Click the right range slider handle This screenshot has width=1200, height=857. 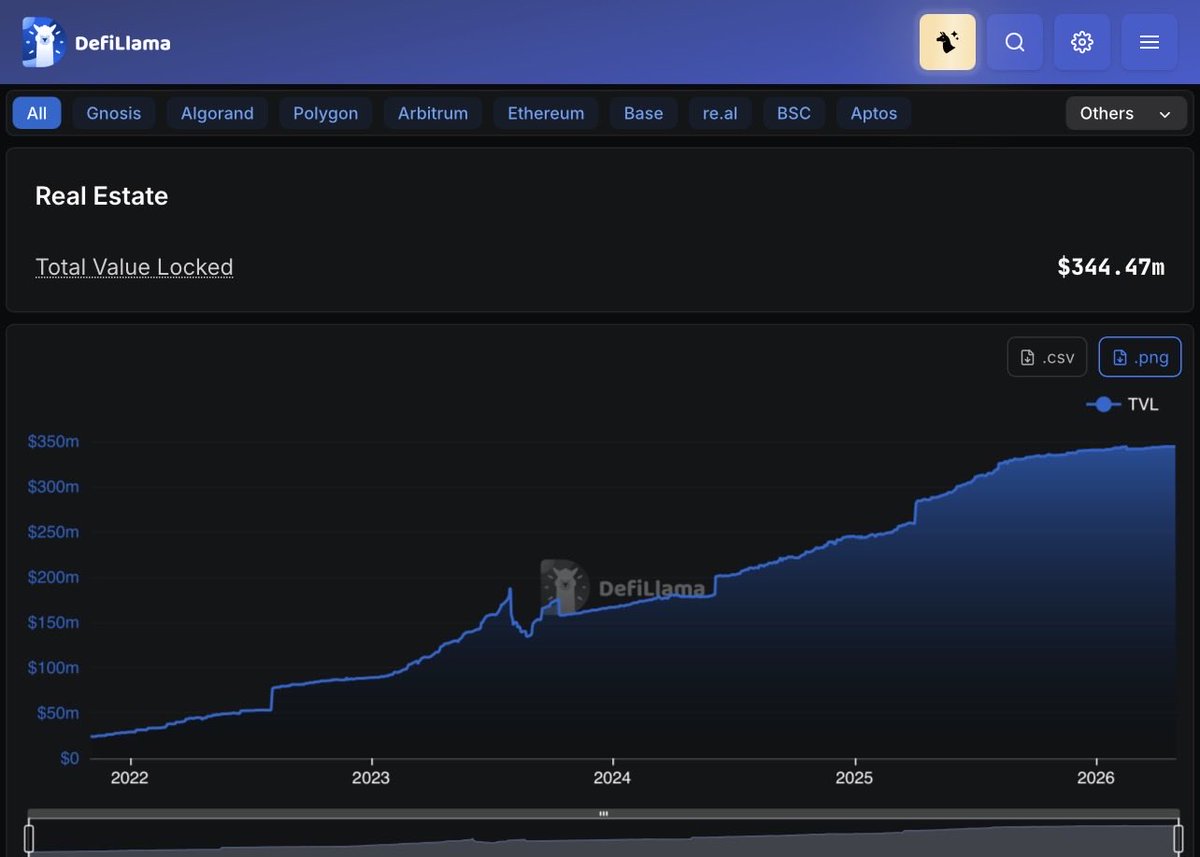tap(1177, 838)
